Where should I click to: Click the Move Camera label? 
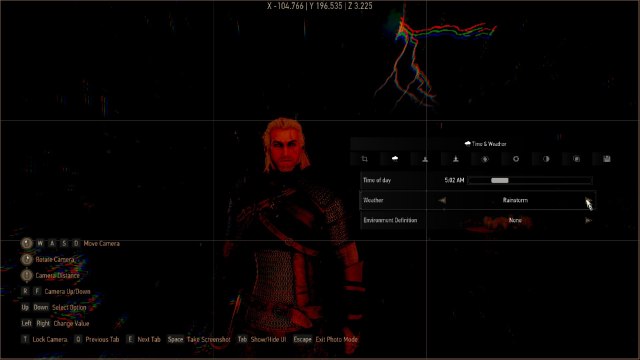click(102, 243)
